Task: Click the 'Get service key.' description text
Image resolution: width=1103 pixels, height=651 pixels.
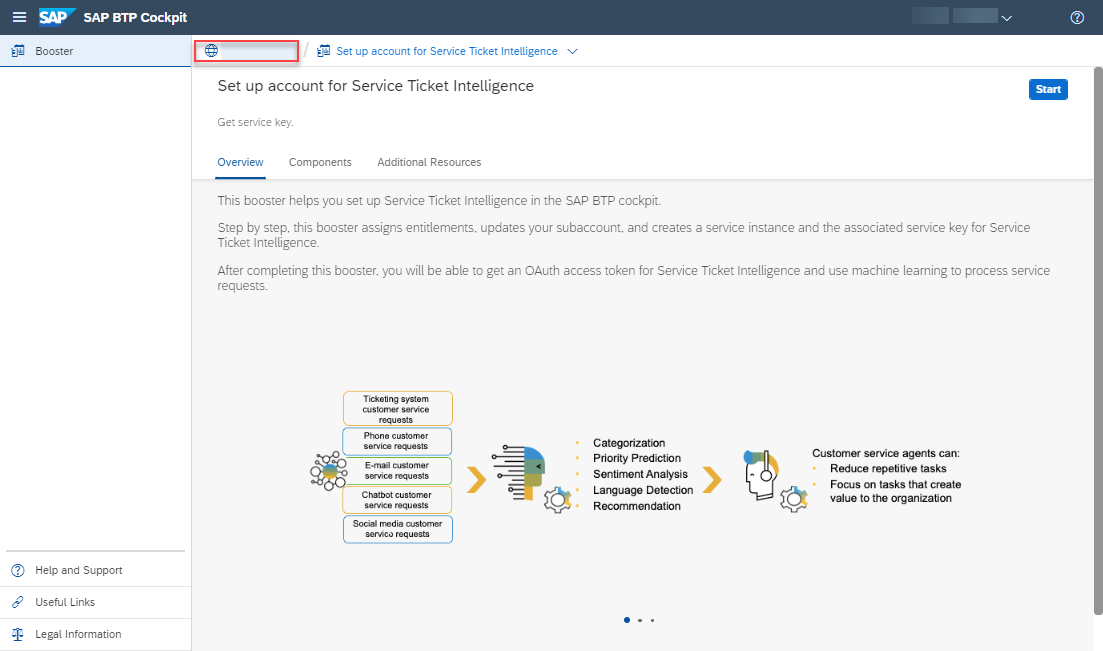Action: (255, 122)
